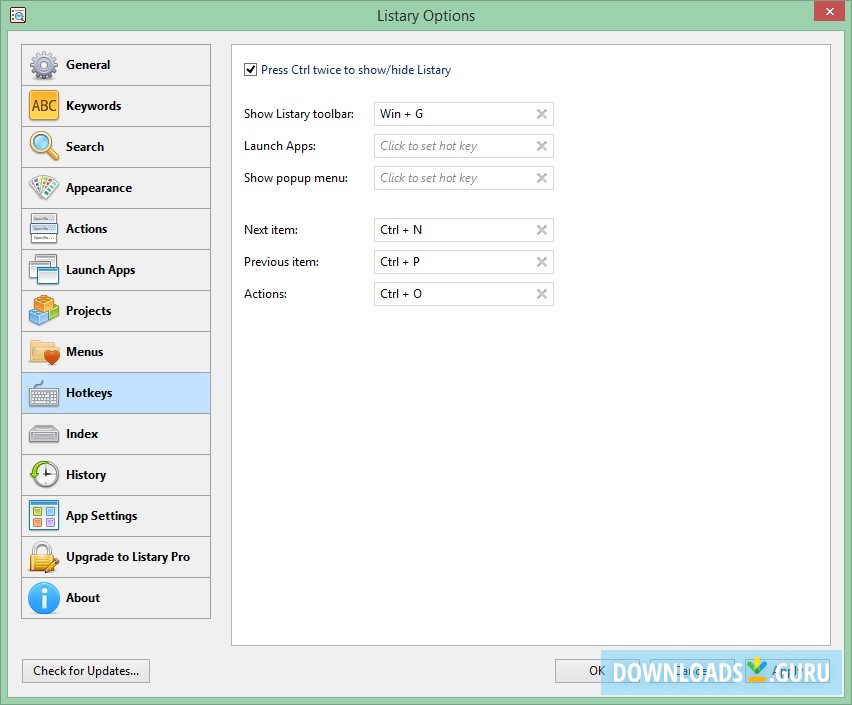The height and width of the screenshot is (705, 852).
Task: Set a hotkey in Show popup menu field
Action: point(463,178)
